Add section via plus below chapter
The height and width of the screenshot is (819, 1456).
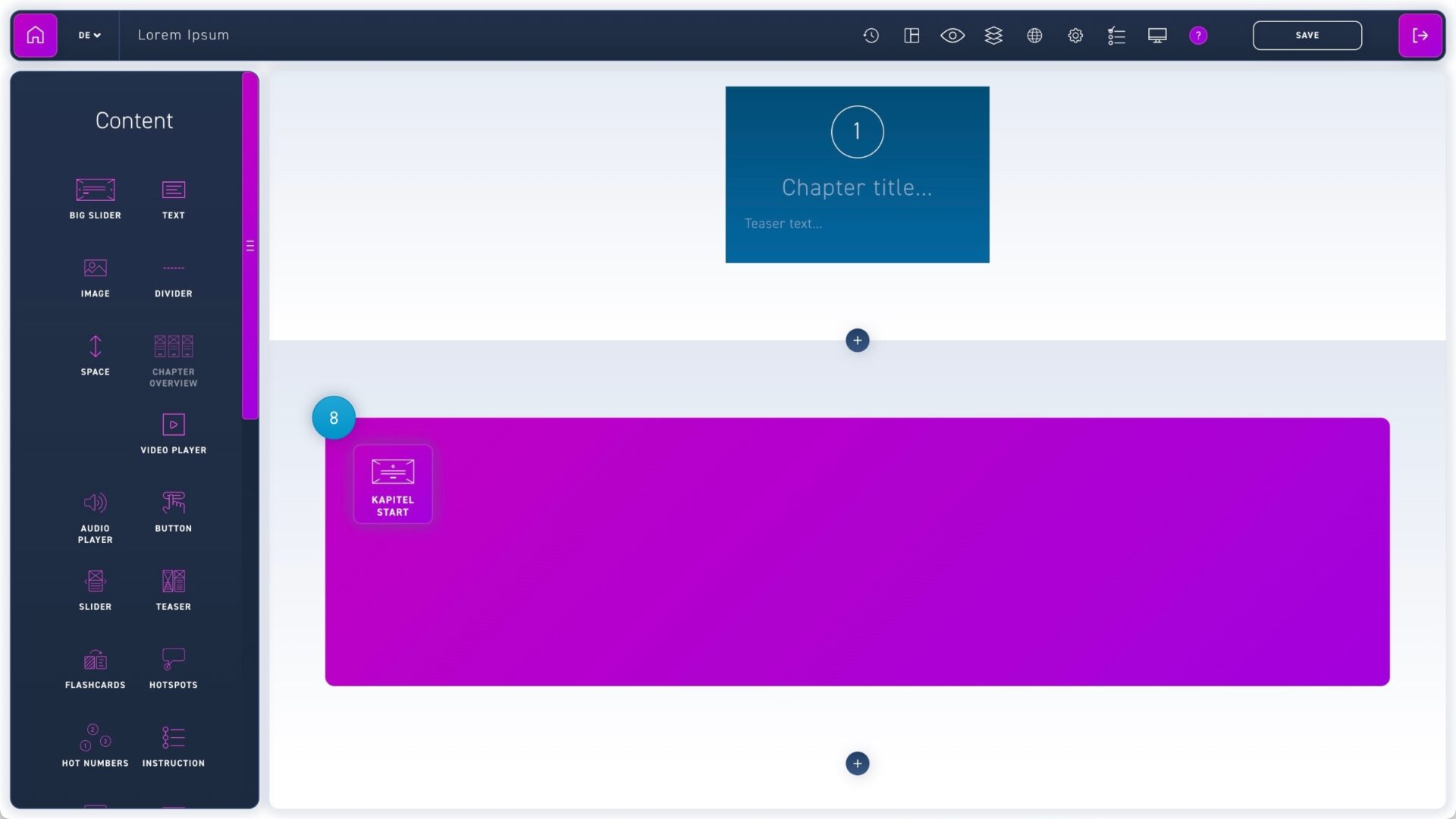pos(857,340)
